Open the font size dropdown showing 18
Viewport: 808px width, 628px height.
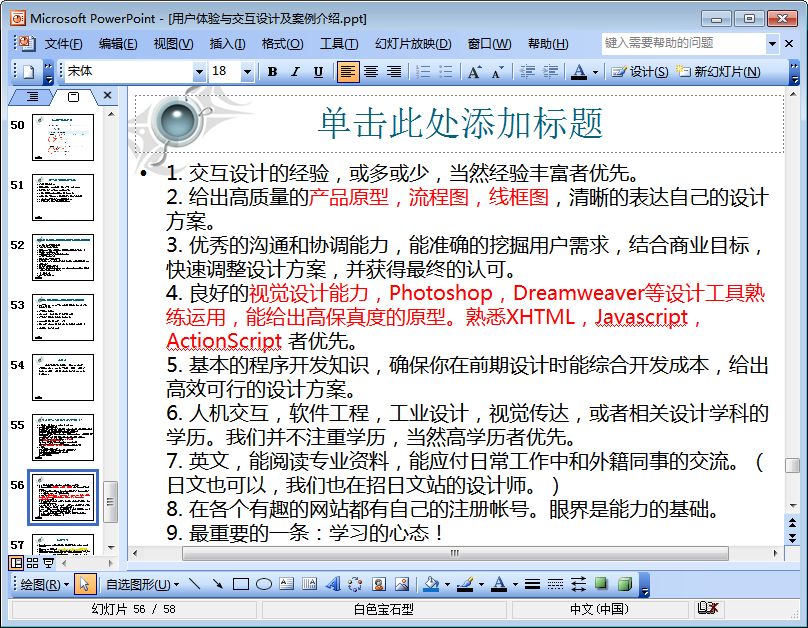pyautogui.click(x=247, y=72)
